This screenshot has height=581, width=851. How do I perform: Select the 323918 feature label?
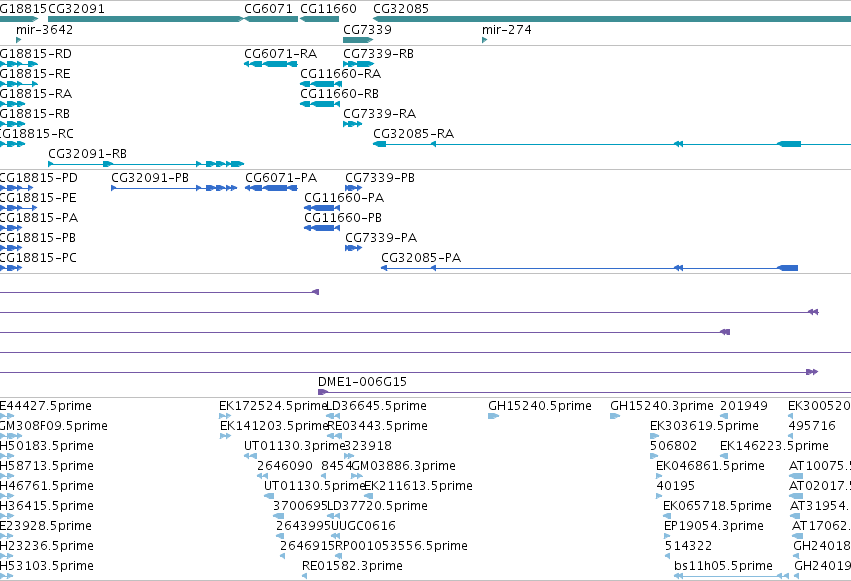click(368, 446)
